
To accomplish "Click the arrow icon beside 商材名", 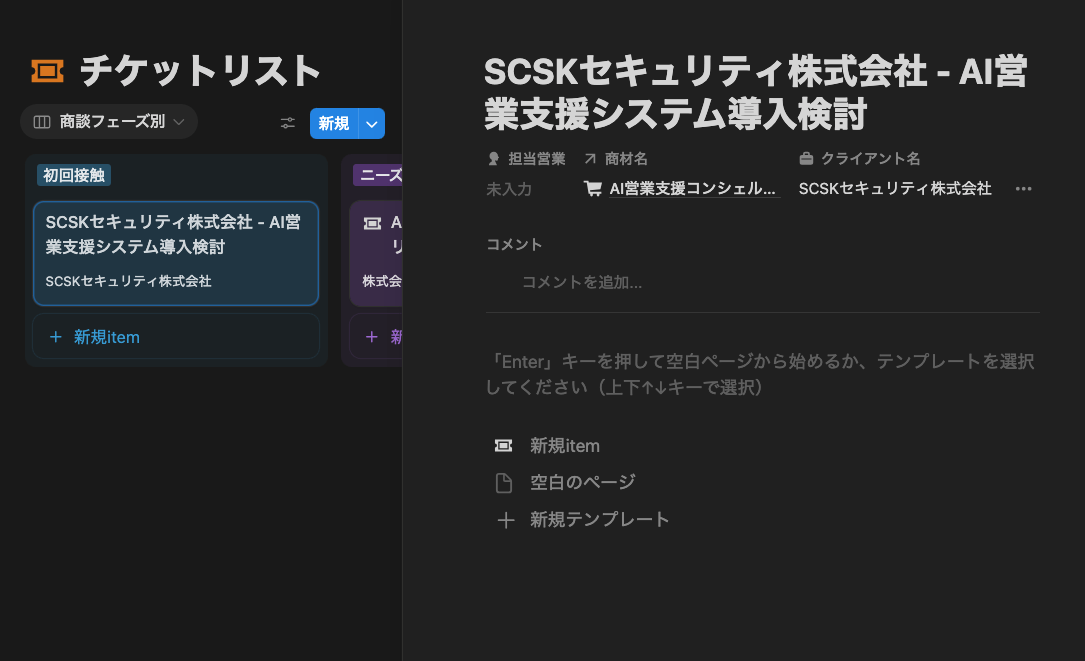I will pos(590,159).
